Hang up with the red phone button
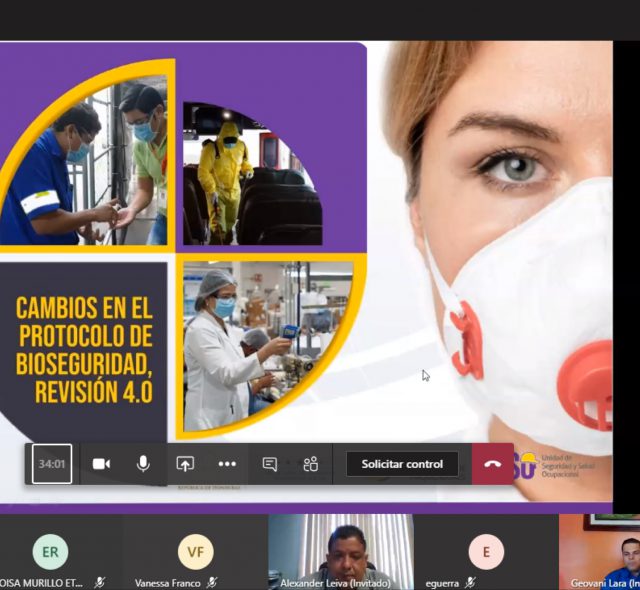 pyautogui.click(x=492, y=464)
